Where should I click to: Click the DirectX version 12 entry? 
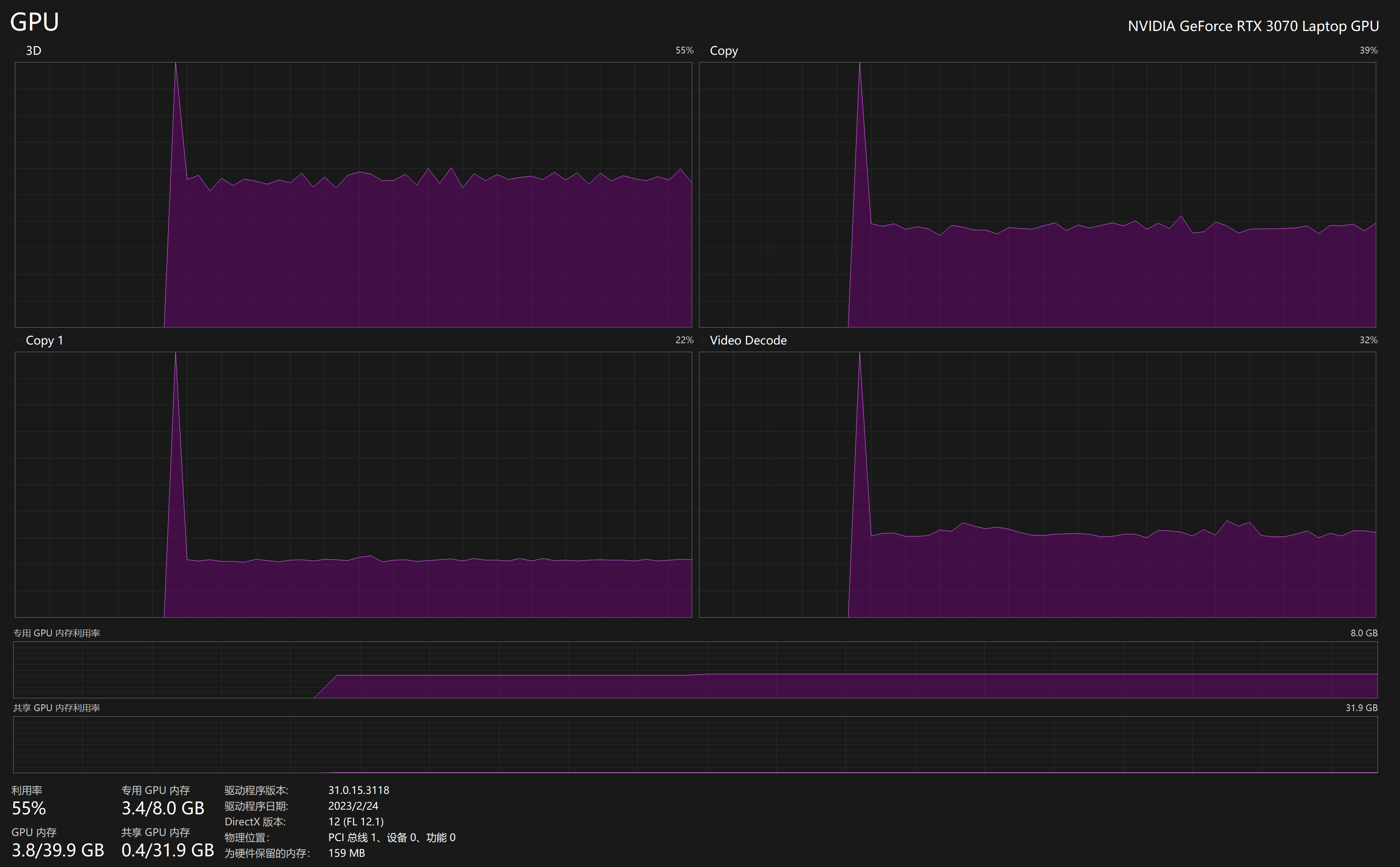[356, 821]
